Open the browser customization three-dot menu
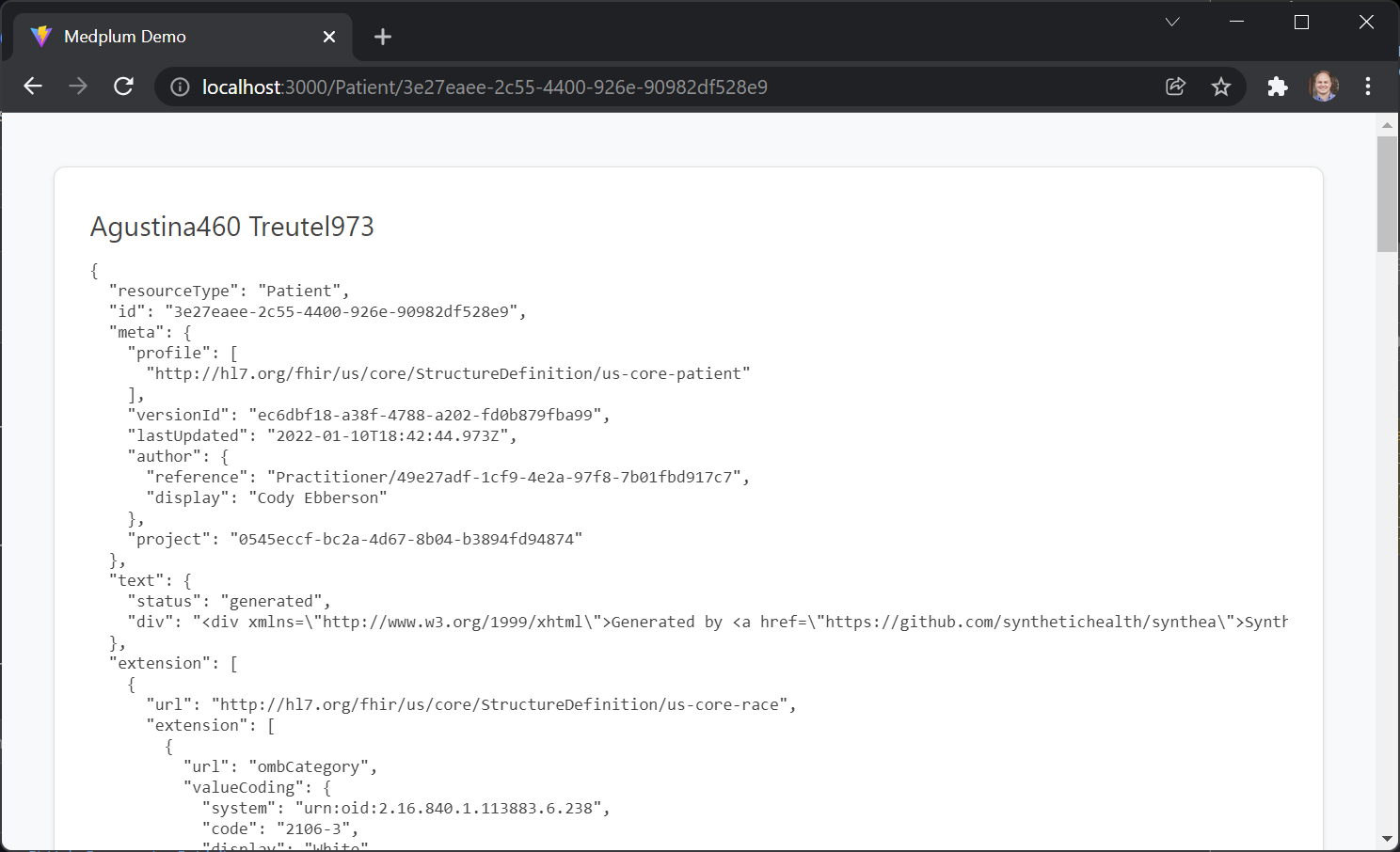This screenshot has height=852, width=1400. click(x=1367, y=86)
